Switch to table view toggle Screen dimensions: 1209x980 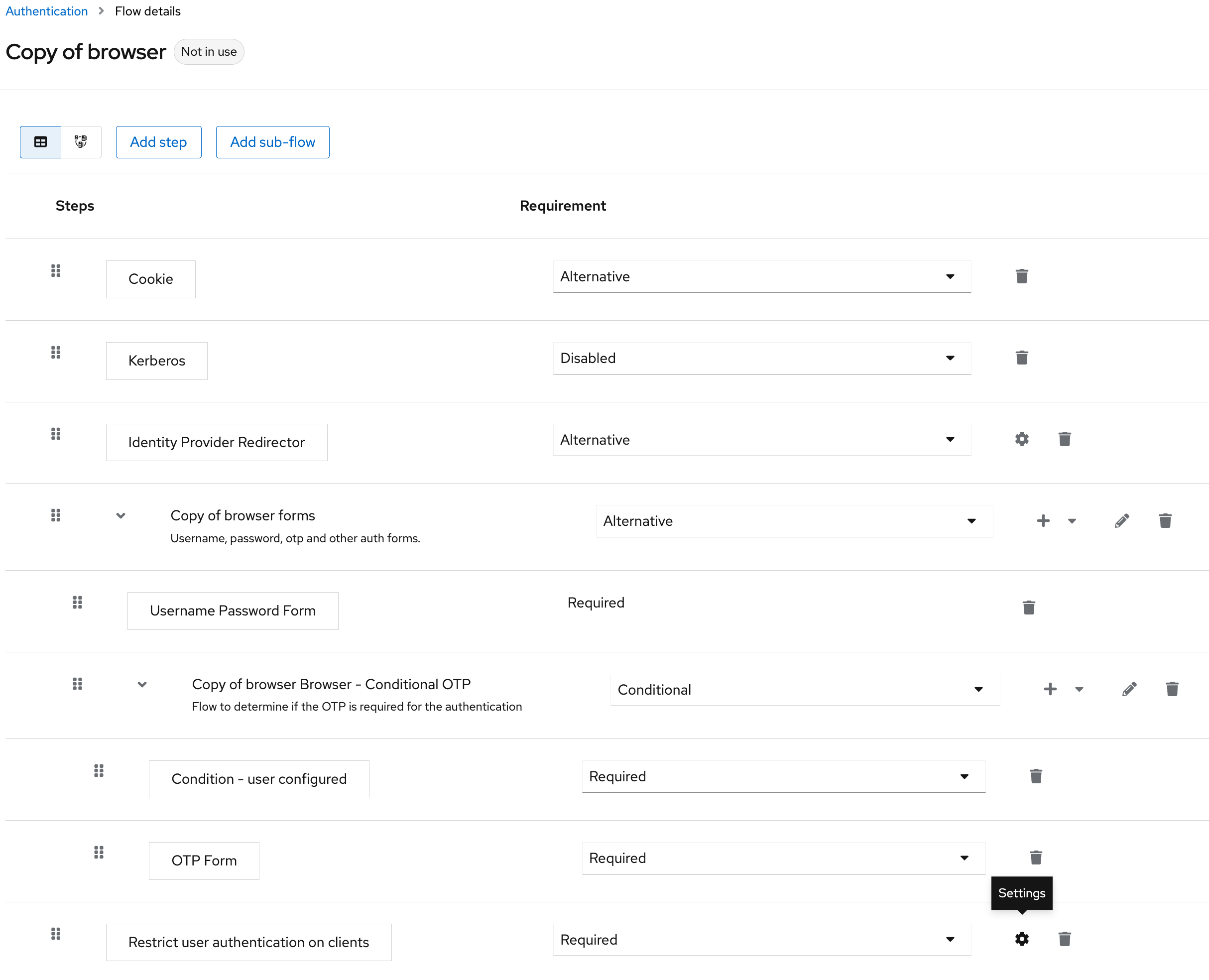40,142
